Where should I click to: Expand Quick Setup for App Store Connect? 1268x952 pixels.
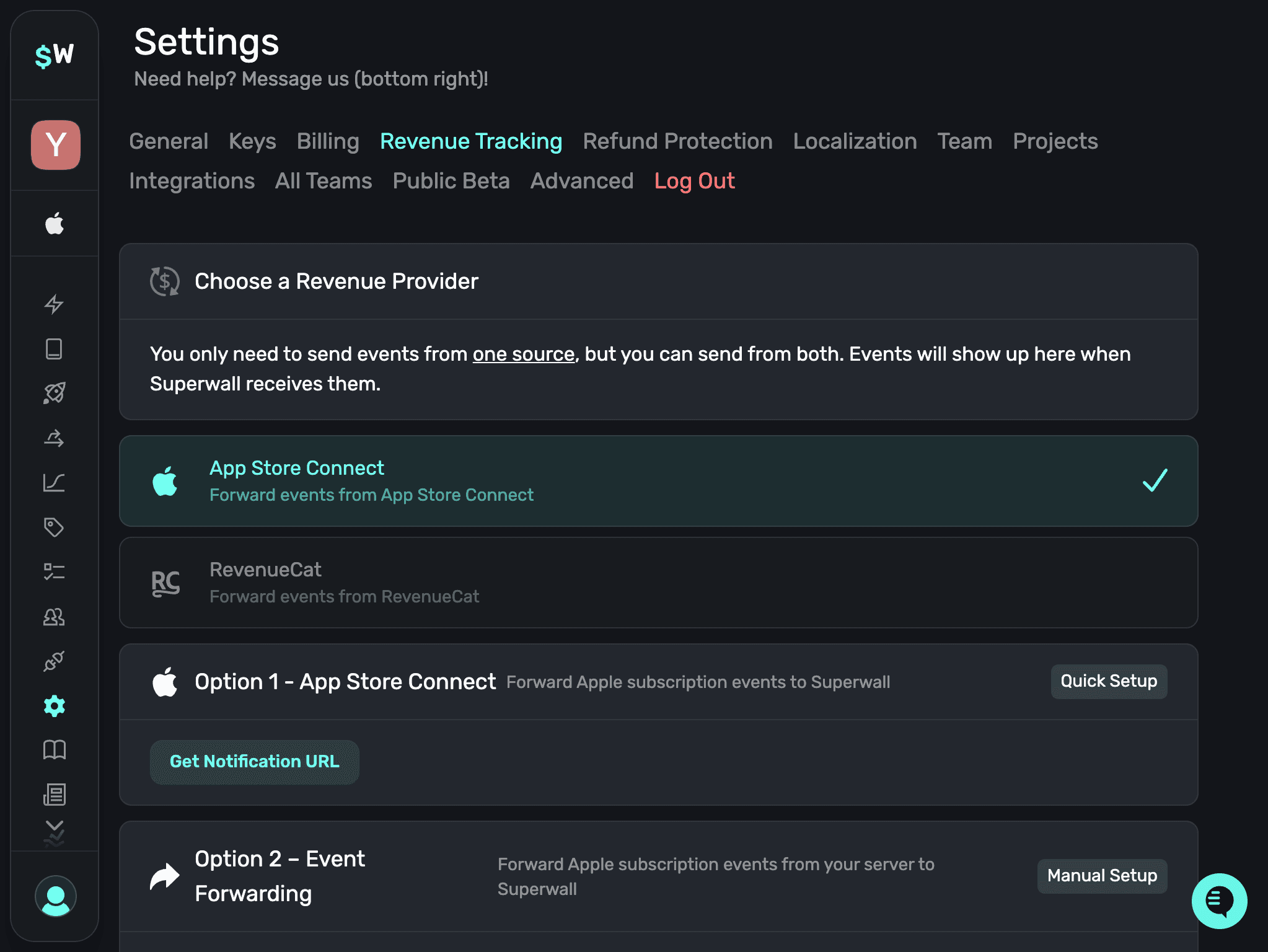[x=1108, y=681]
